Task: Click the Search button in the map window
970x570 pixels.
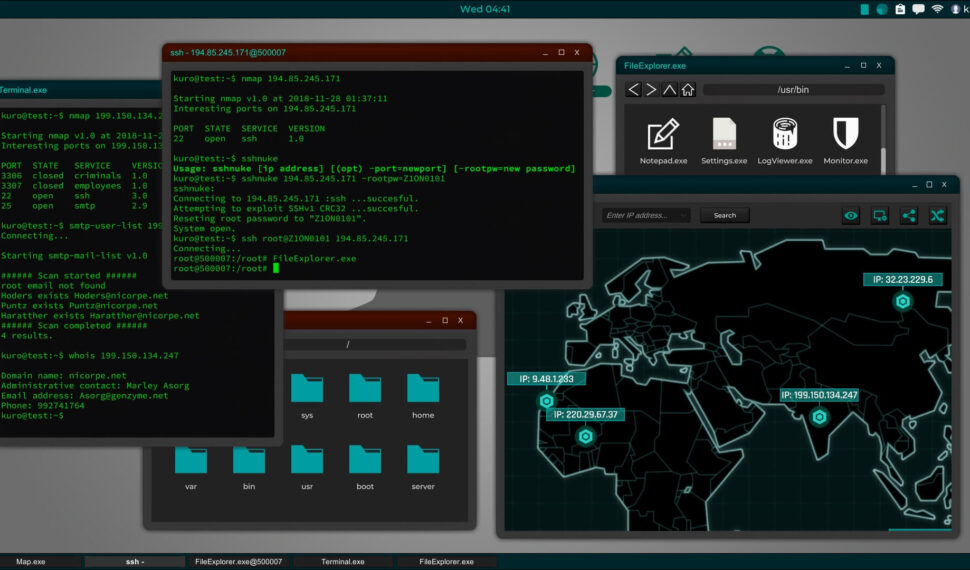Action: [725, 215]
